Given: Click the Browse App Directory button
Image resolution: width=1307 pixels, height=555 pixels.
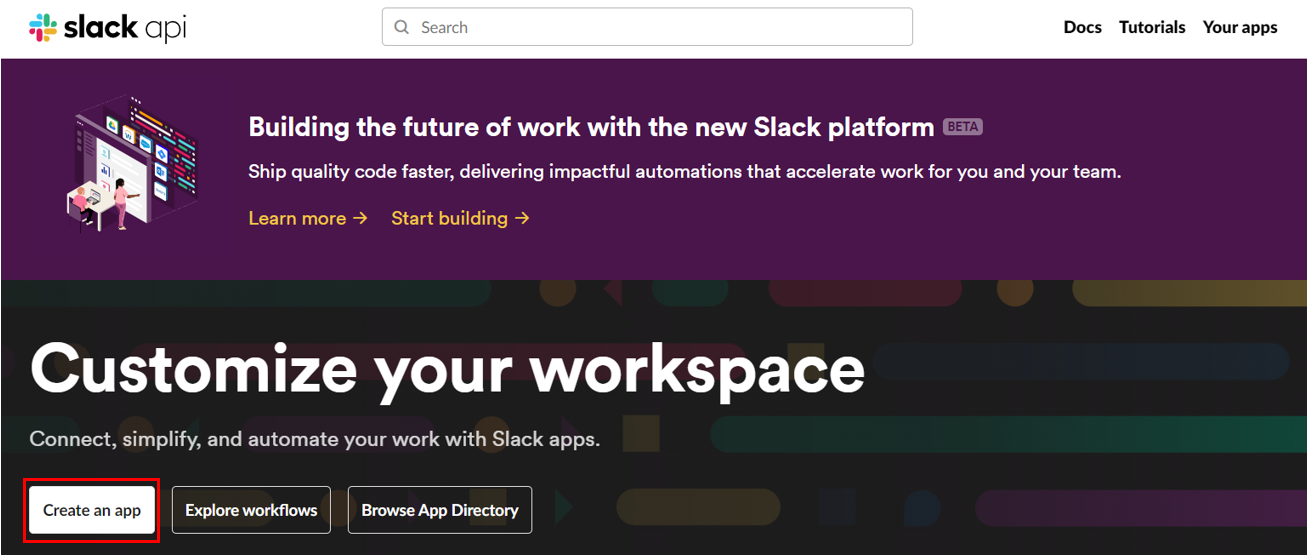Looking at the screenshot, I should point(440,510).
